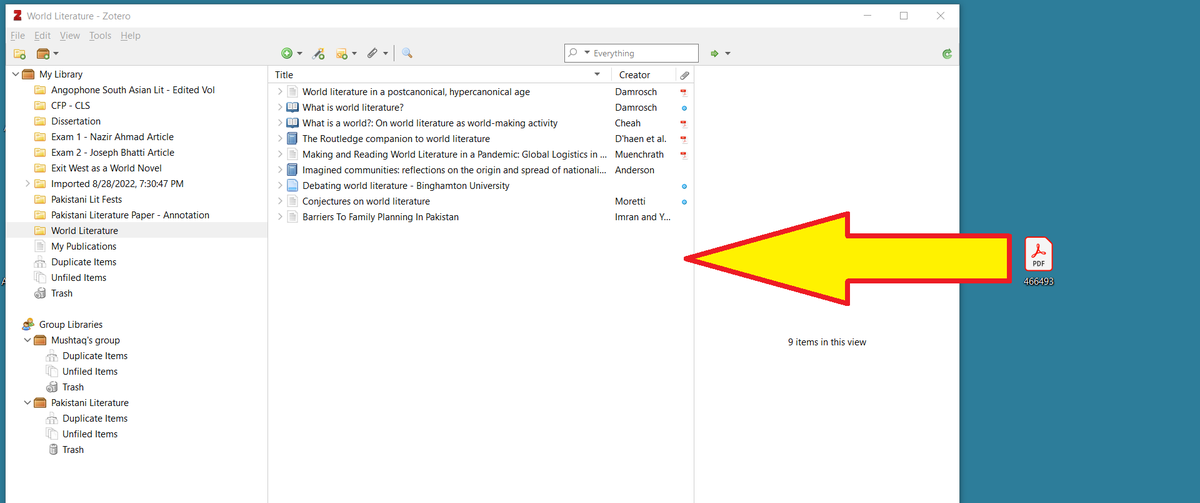1200x503 pixels.
Task: Sort items by the Creator column header
Action: coord(643,75)
